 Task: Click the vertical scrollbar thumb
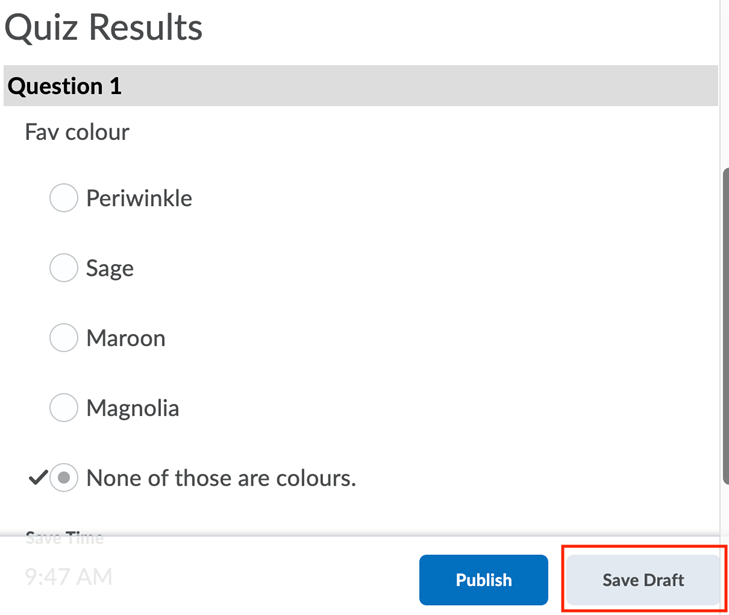[724, 320]
